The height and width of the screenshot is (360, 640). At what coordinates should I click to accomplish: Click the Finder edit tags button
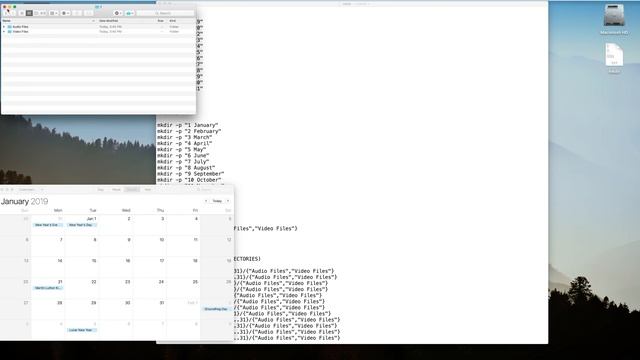[x=89, y=13]
